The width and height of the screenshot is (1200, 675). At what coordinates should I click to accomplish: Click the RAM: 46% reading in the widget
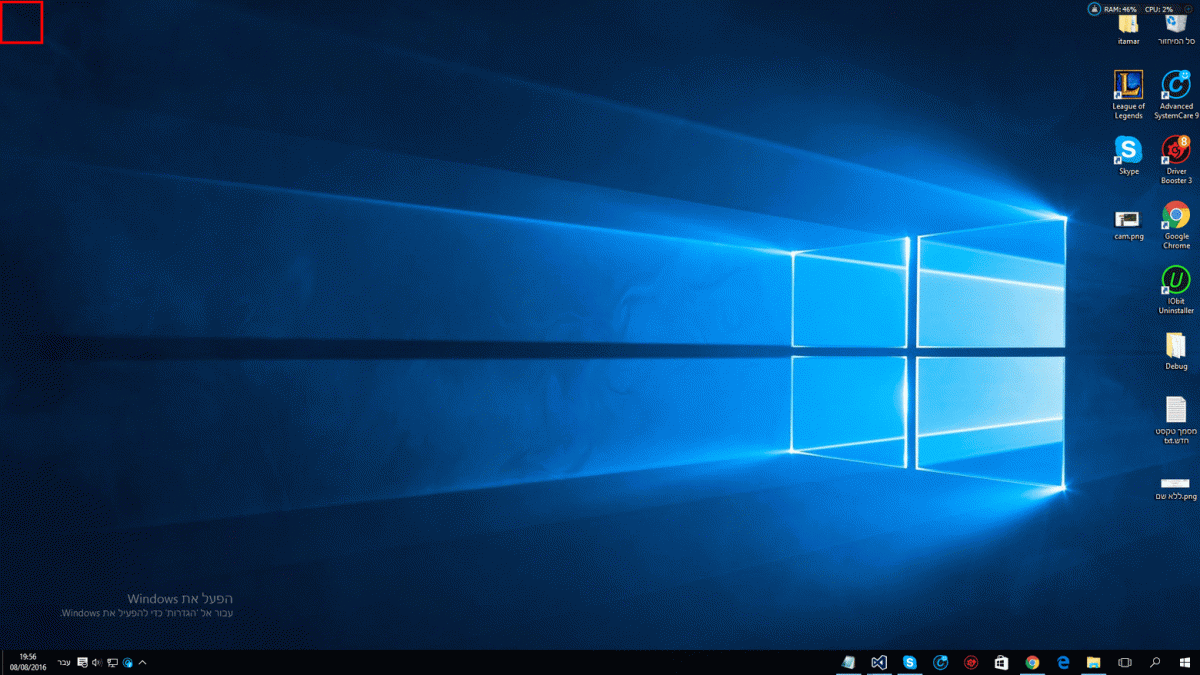[1121, 9]
